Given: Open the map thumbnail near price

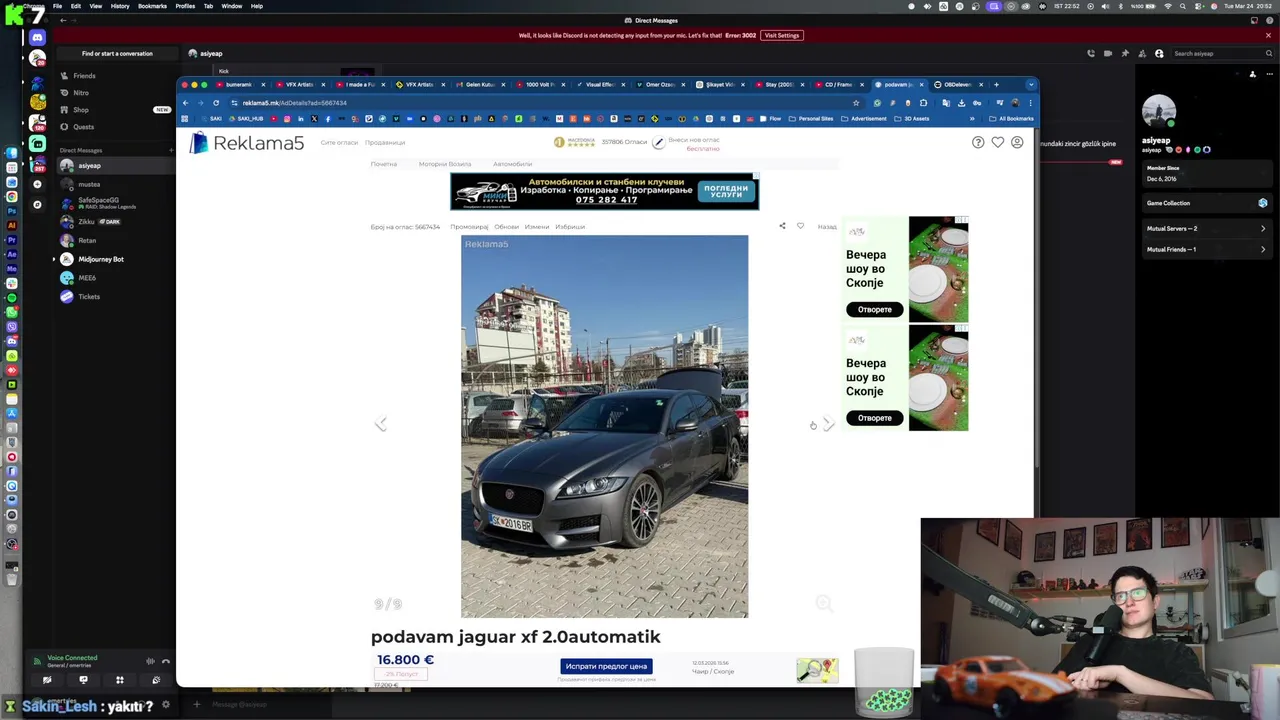Looking at the screenshot, I should pyautogui.click(x=817, y=670).
